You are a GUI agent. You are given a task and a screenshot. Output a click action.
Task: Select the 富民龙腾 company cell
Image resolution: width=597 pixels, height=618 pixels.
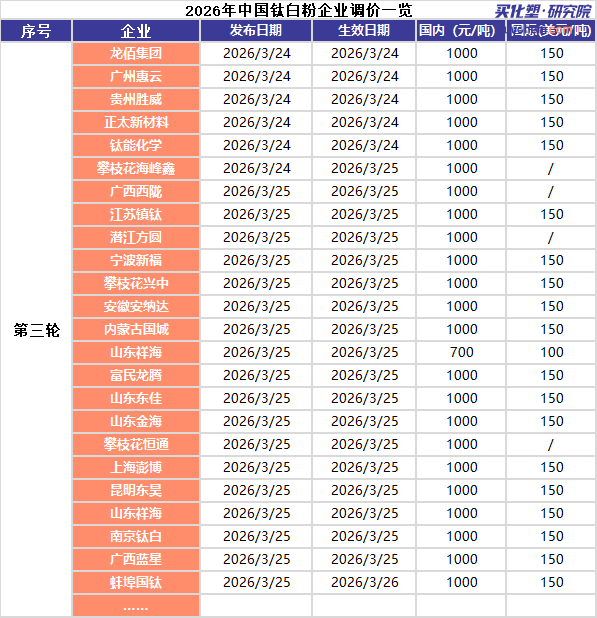[136, 375]
